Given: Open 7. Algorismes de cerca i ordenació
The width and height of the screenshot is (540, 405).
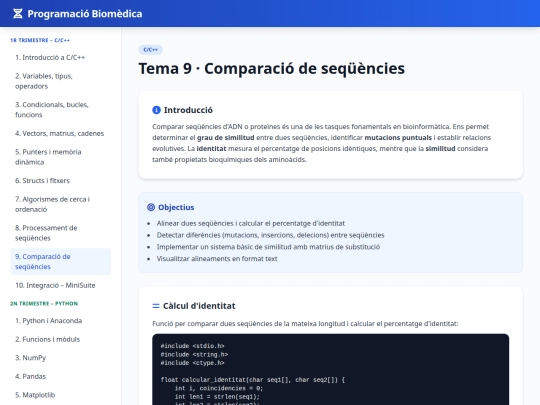Looking at the screenshot, I should (61, 204).
